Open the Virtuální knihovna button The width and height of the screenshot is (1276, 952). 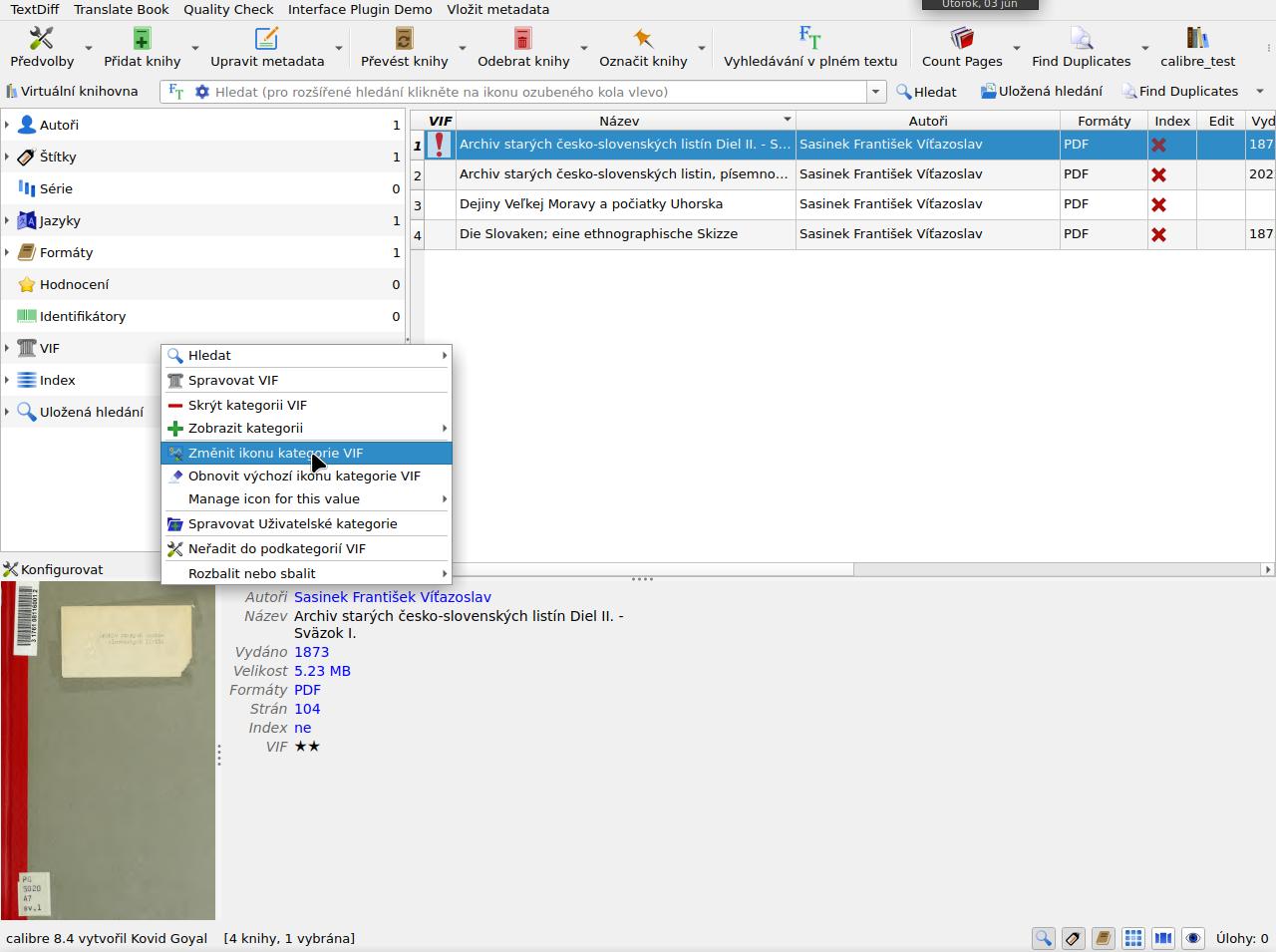tap(72, 91)
